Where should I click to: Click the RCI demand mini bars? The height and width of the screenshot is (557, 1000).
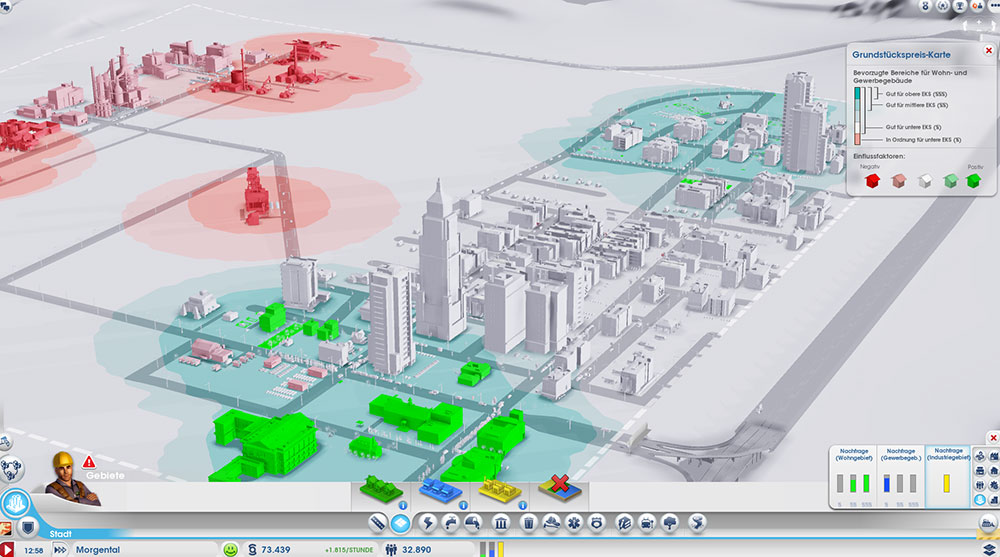click(x=492, y=549)
